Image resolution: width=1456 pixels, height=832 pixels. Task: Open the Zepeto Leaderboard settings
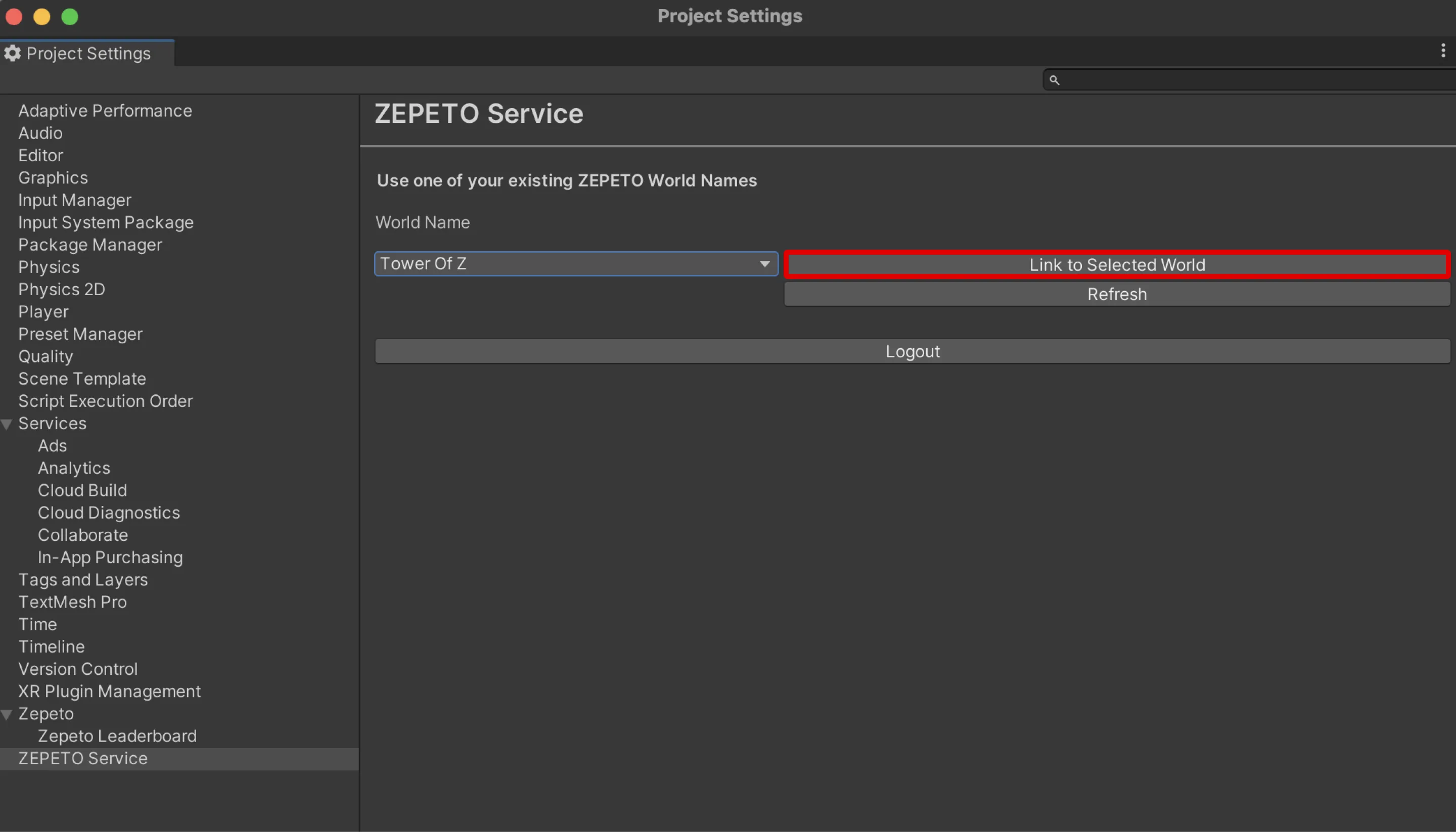[117, 735]
